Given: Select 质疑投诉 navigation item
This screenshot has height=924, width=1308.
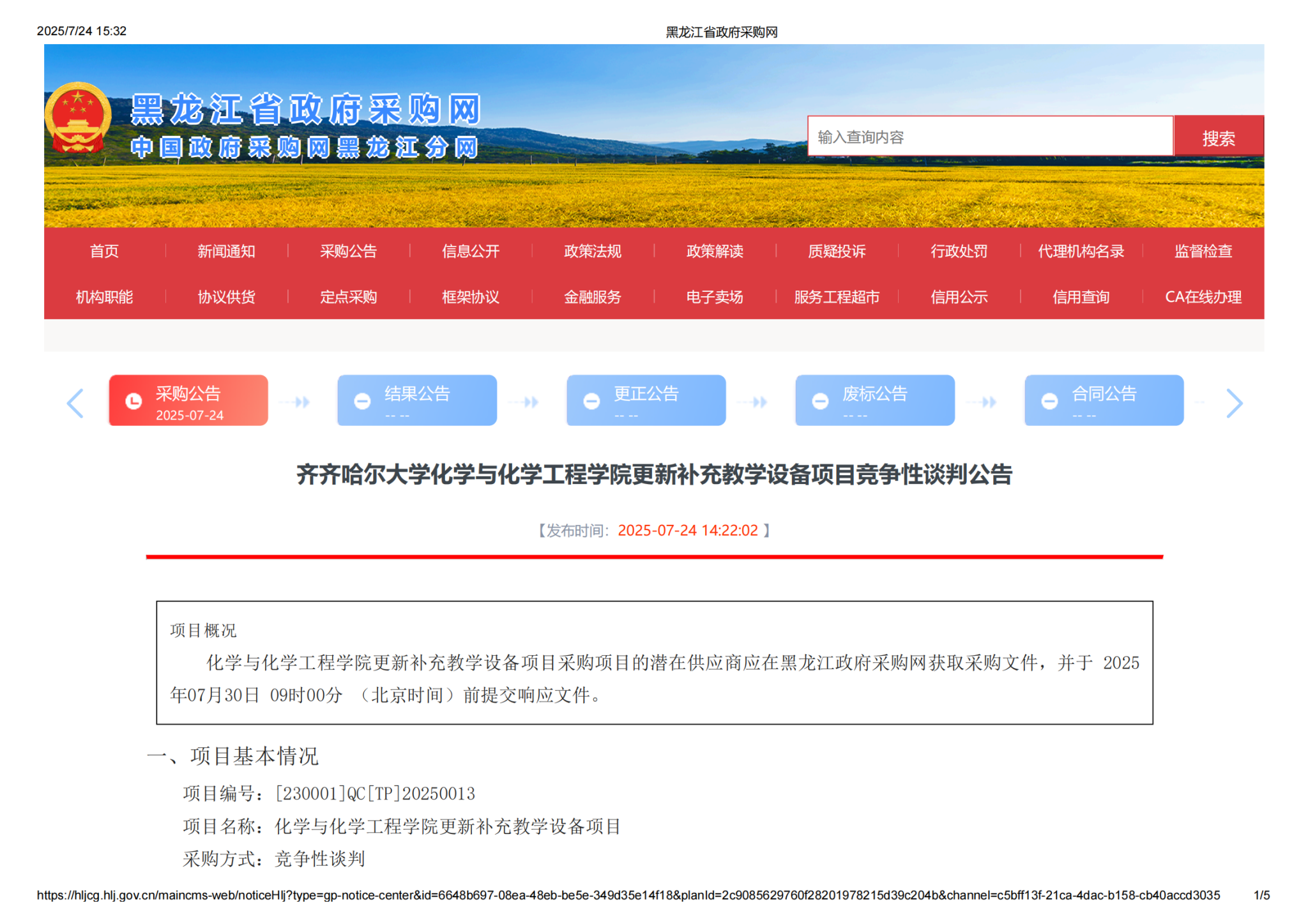Looking at the screenshot, I should tap(837, 252).
